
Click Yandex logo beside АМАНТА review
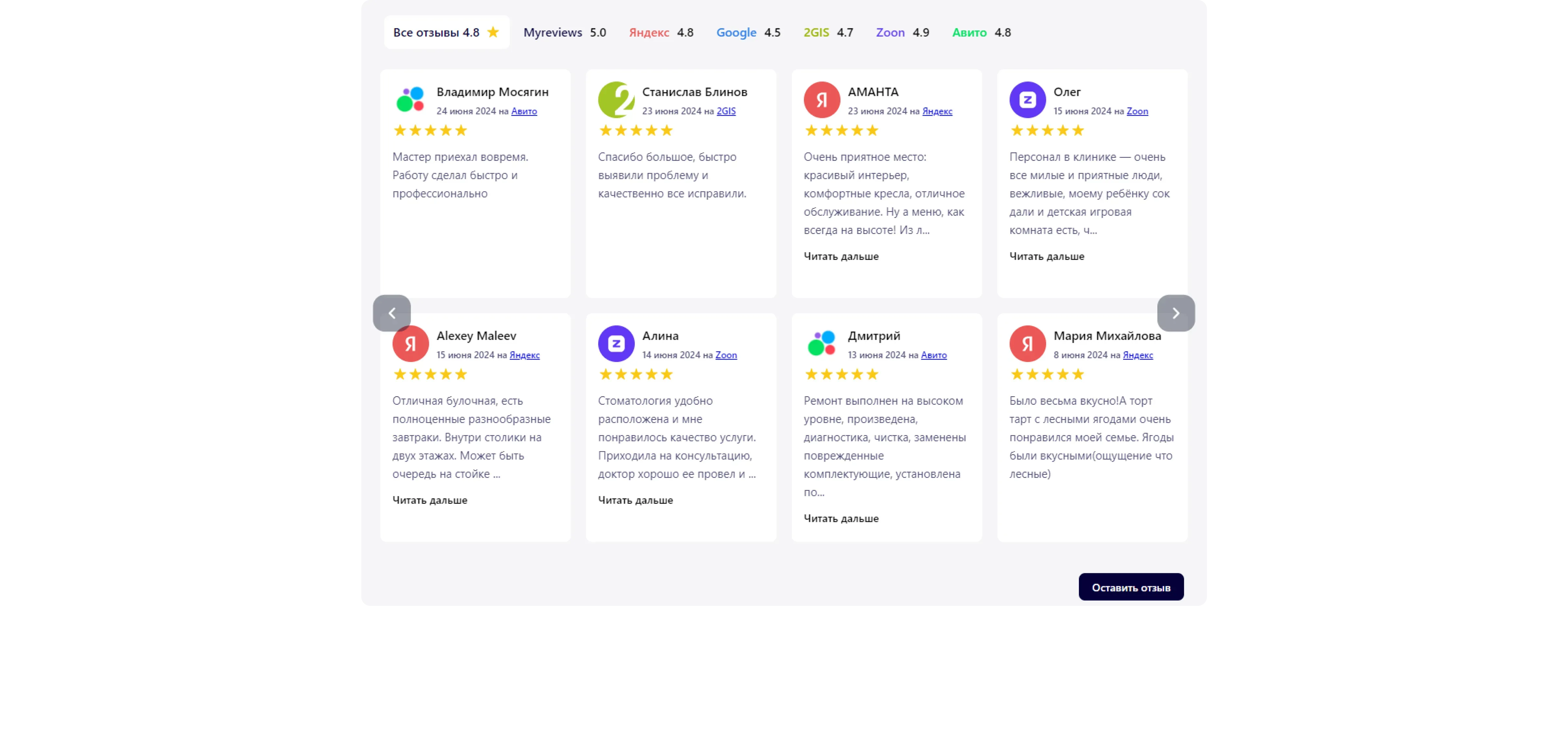point(822,99)
